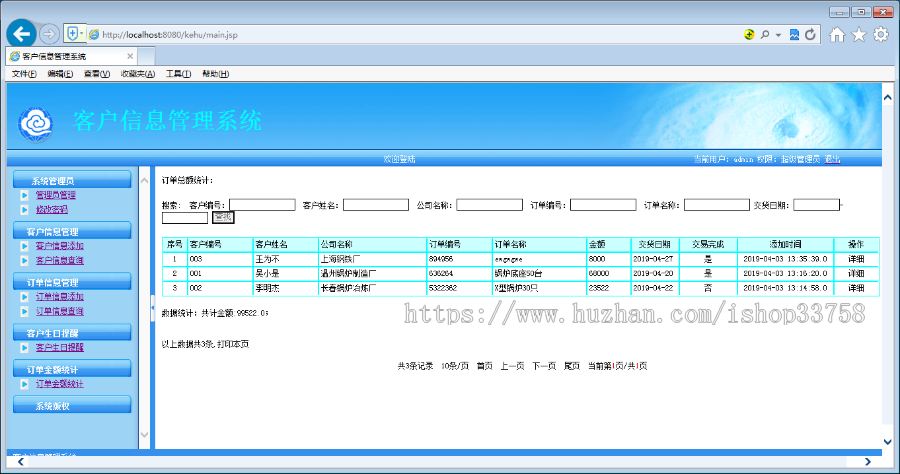Click arrow icon beside 订单信息添加
Screen dimensions: 900x474
point(24,297)
